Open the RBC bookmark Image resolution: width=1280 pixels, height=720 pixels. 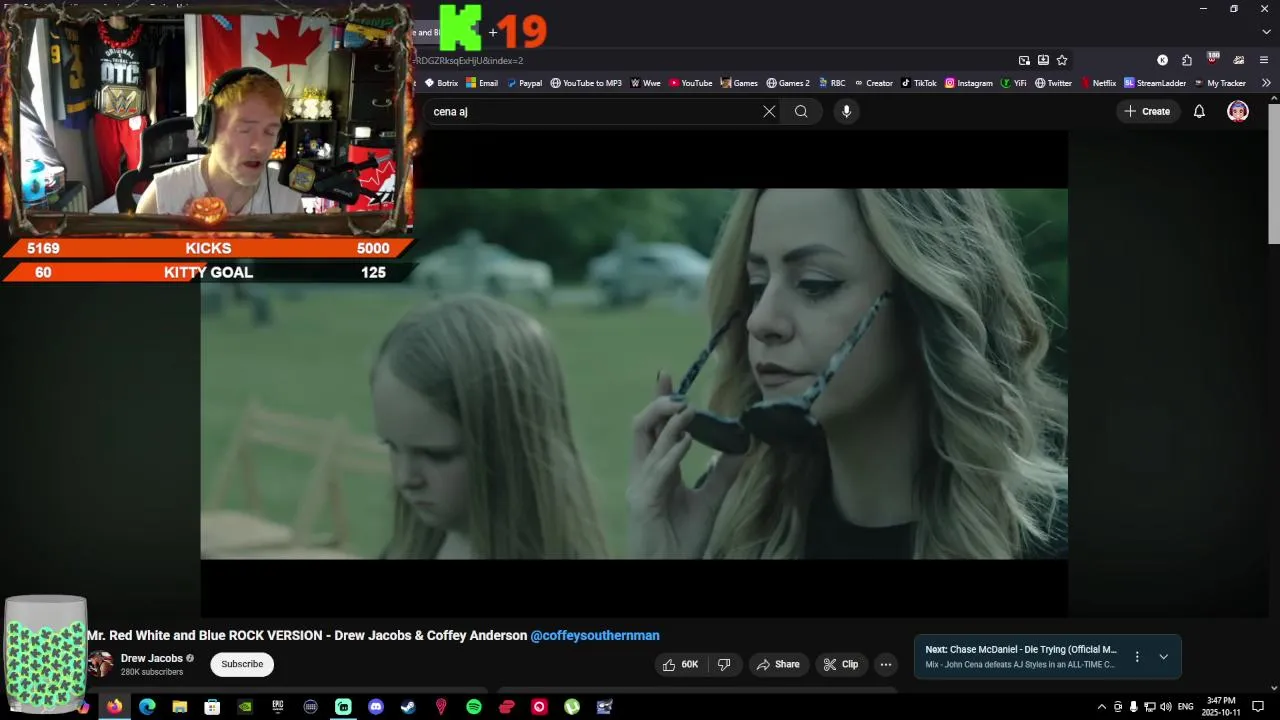pyautogui.click(x=832, y=83)
